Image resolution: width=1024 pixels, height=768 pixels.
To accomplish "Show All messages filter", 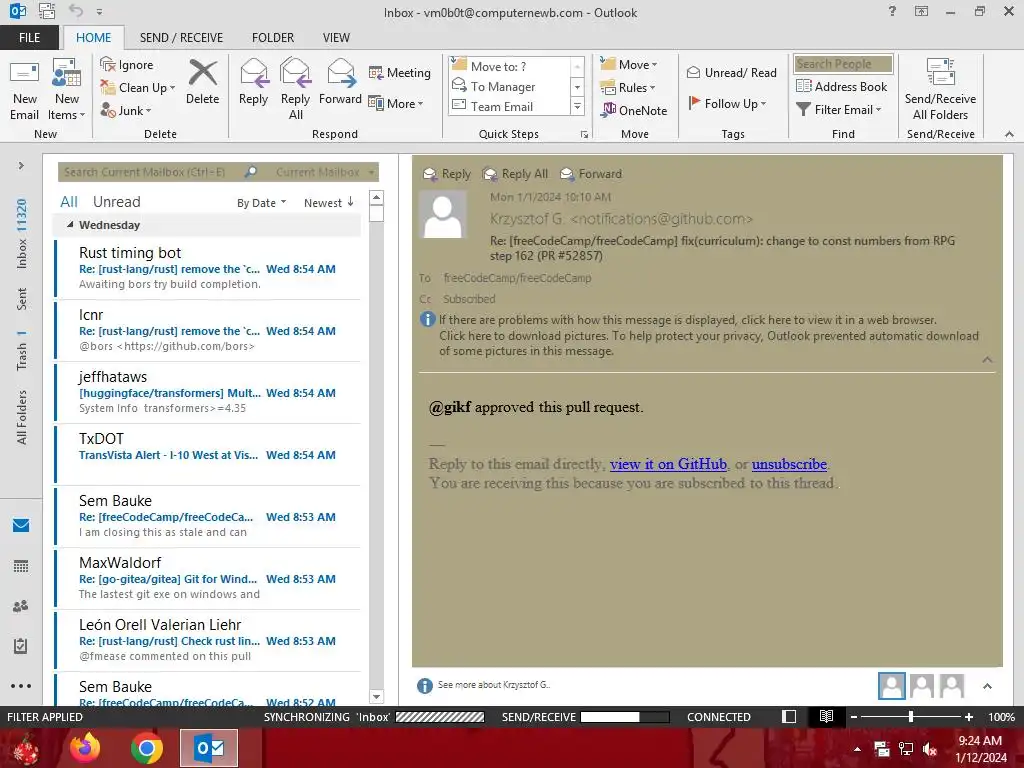I will click(69, 202).
